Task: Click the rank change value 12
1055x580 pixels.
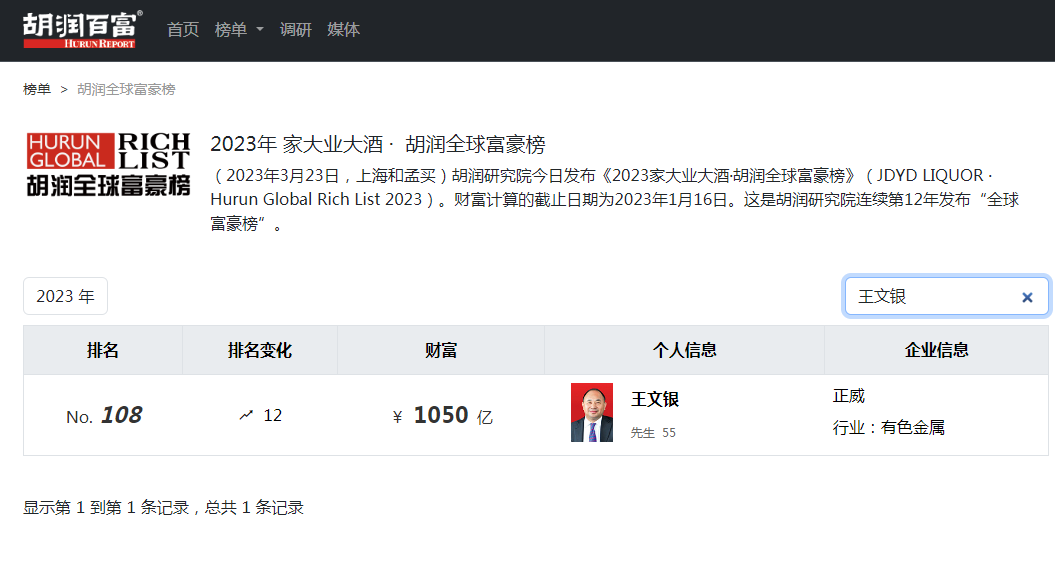Action: 272,415
